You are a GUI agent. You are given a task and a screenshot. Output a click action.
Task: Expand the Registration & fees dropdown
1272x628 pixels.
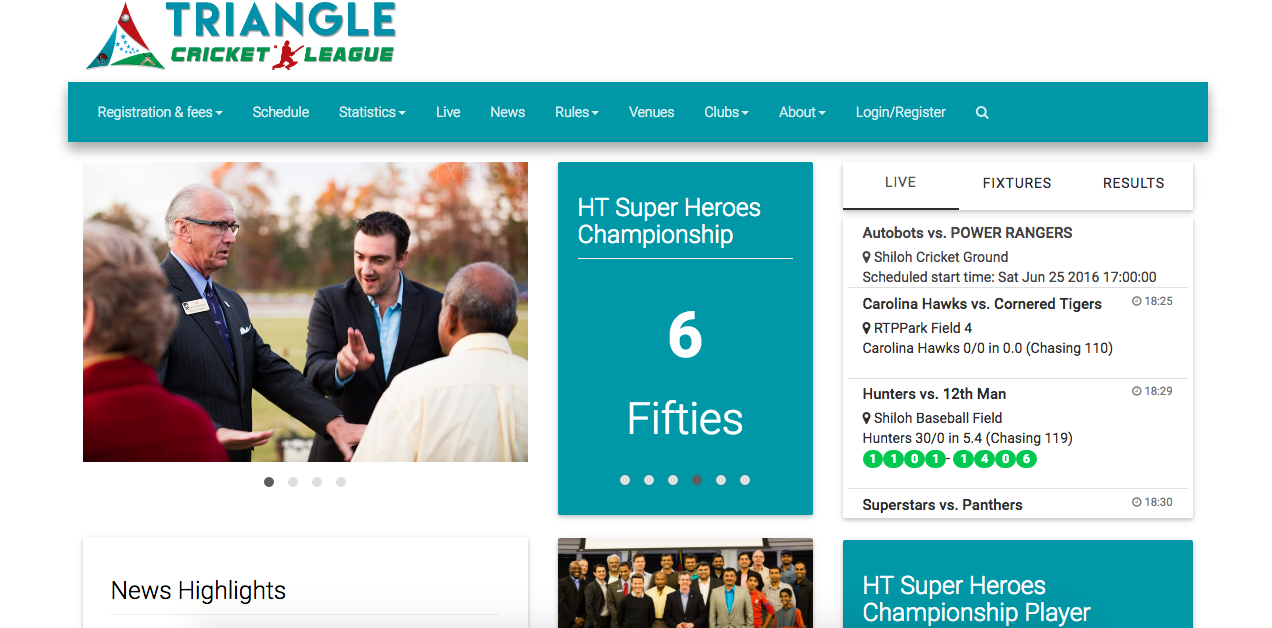159,113
